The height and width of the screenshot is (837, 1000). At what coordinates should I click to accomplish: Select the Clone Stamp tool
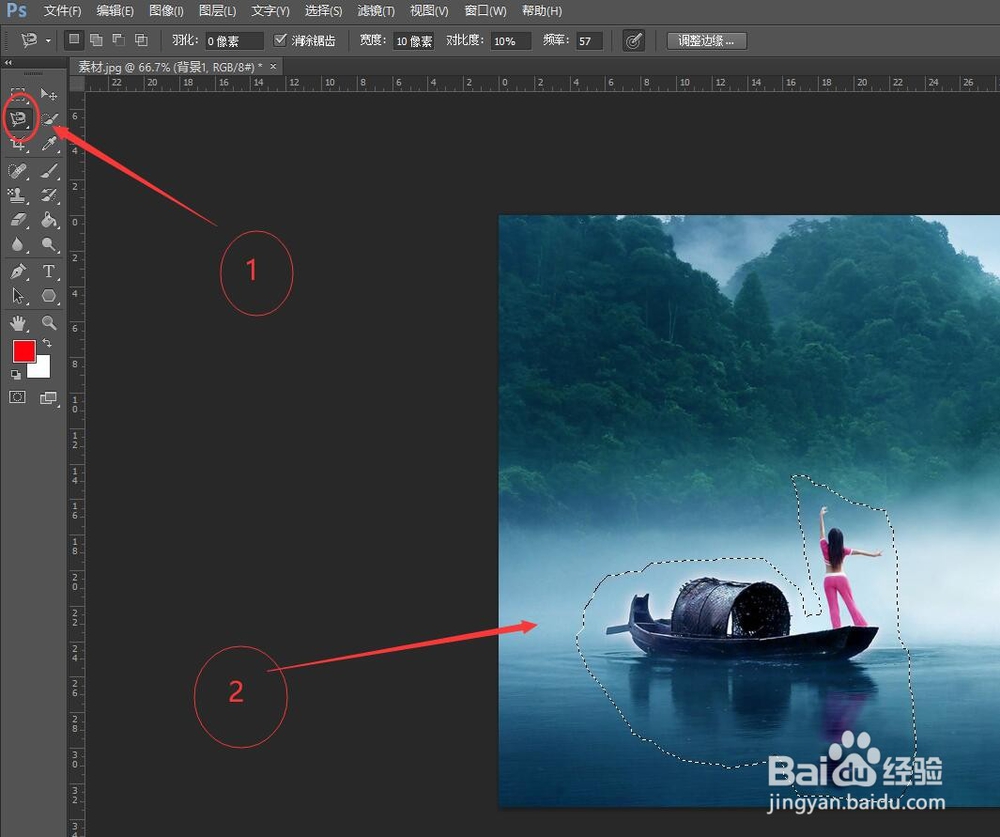tap(18, 195)
